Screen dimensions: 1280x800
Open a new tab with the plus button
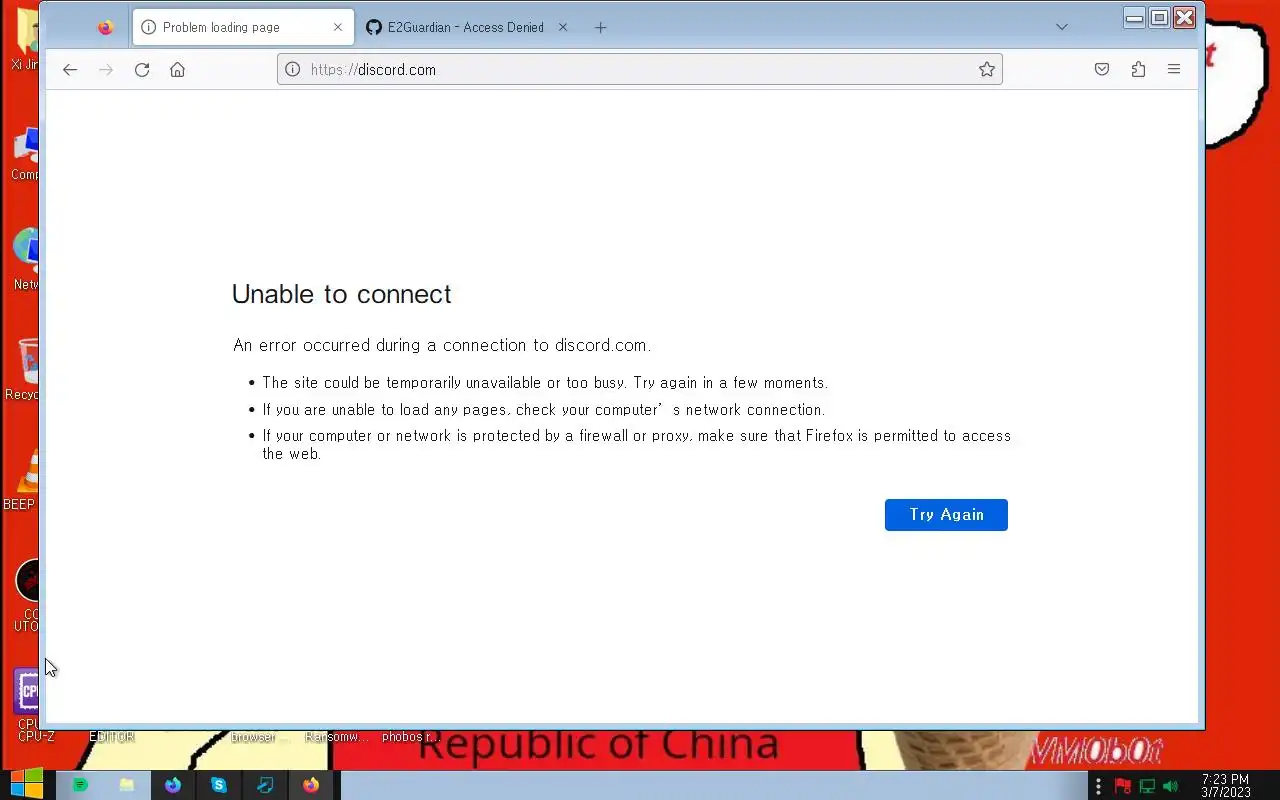point(600,28)
